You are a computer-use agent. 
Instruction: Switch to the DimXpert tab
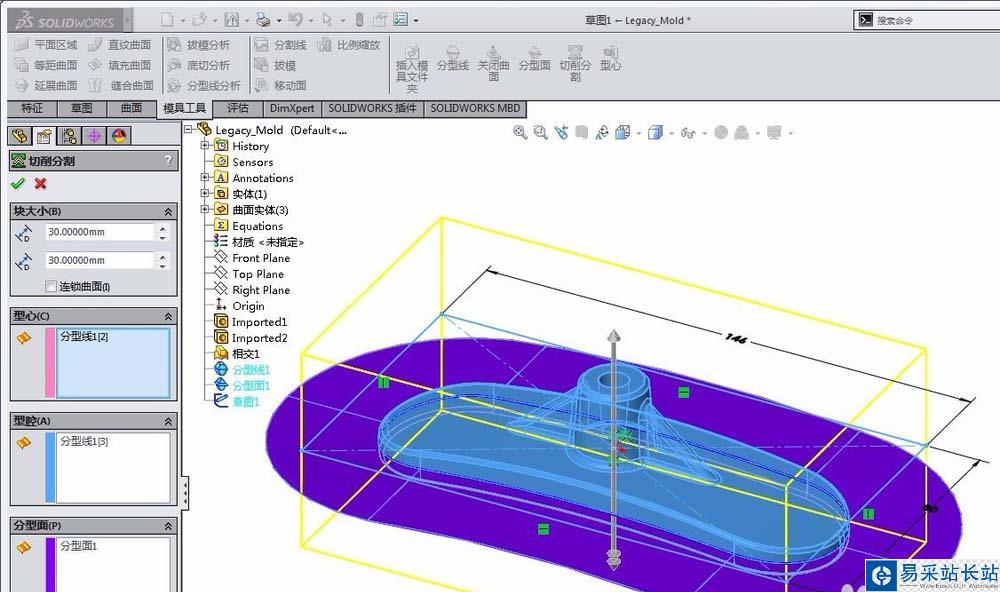click(x=292, y=108)
